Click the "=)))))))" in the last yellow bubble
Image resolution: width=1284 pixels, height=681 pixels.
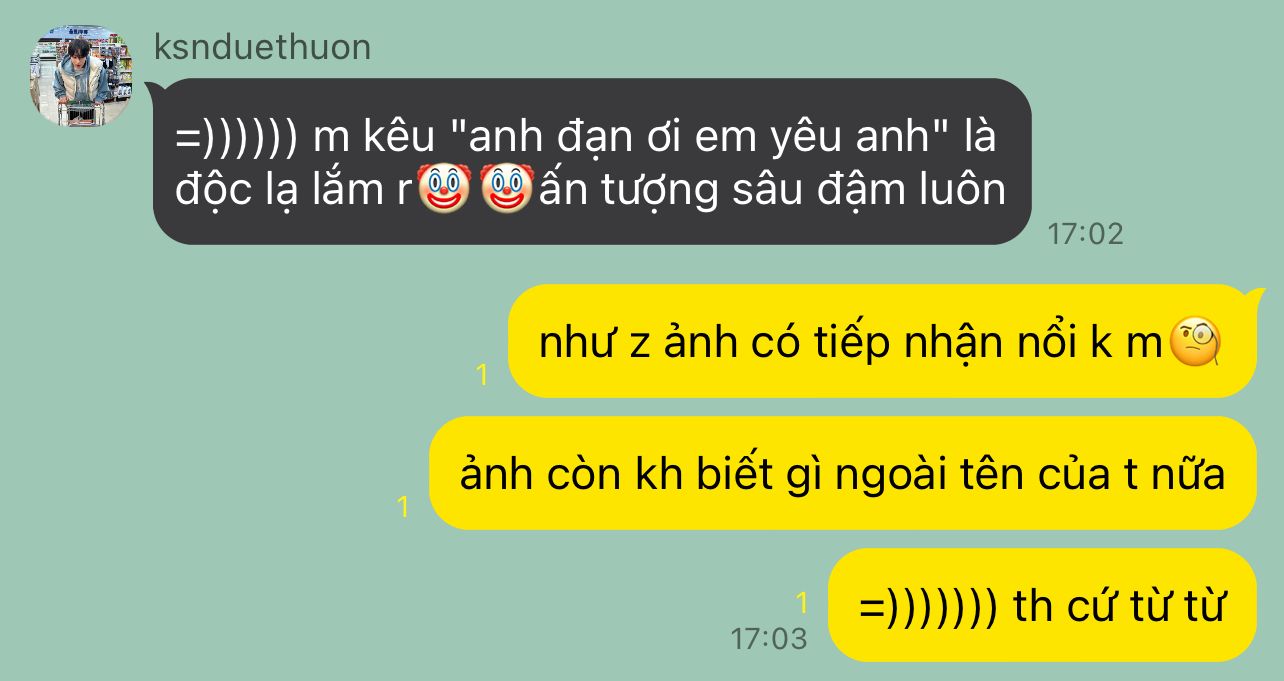pos(928,606)
